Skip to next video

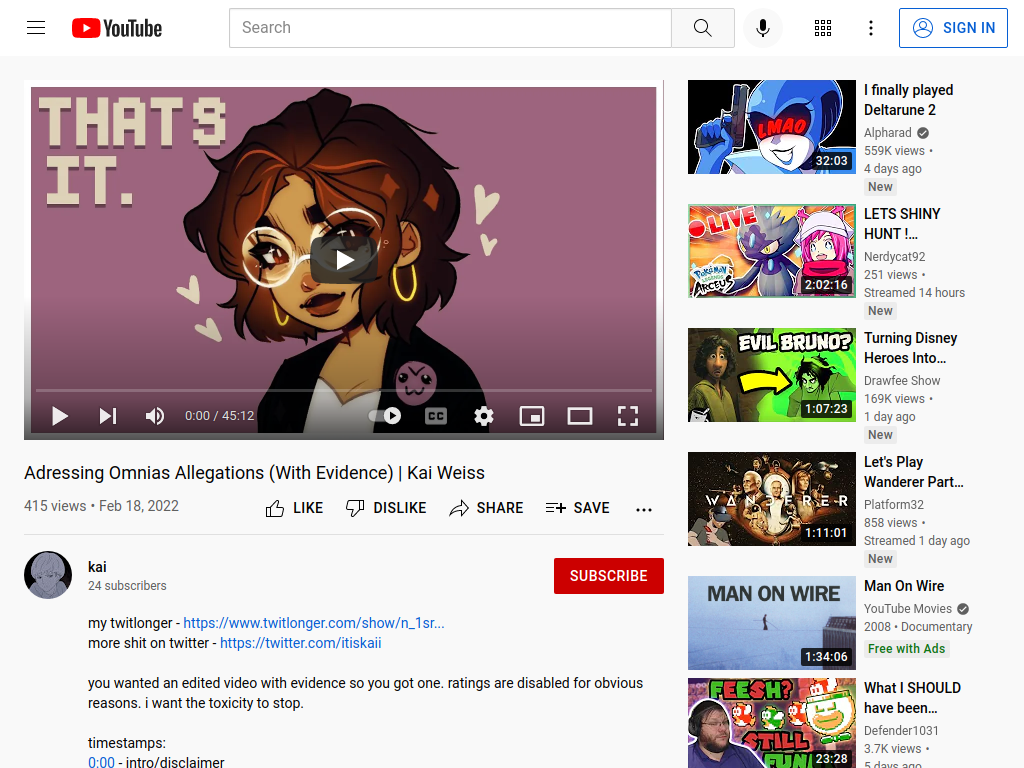(x=108, y=416)
